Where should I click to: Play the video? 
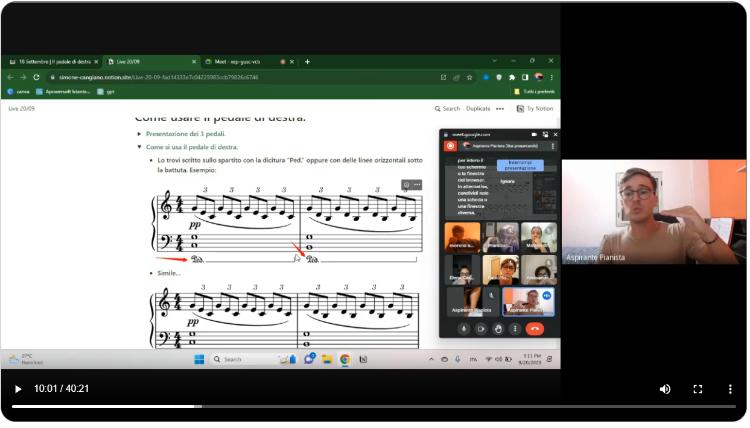pos(17,389)
